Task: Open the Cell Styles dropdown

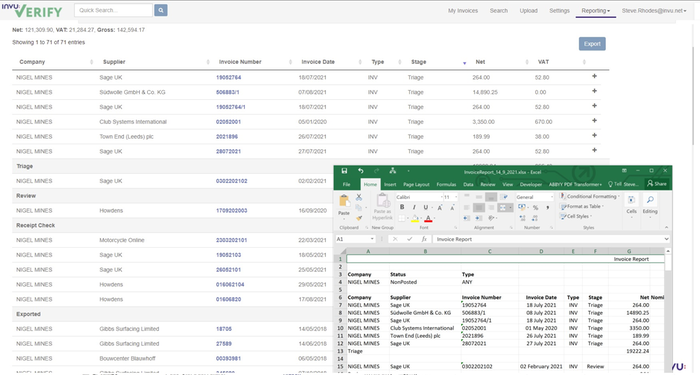Action: [575, 217]
